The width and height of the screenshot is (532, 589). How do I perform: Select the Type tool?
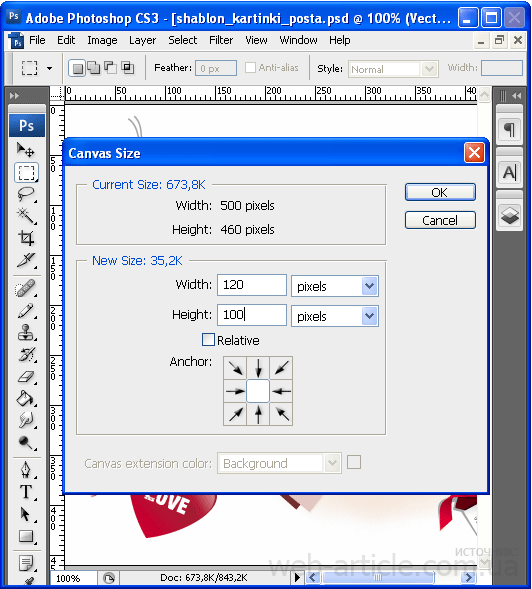click(x=26, y=492)
